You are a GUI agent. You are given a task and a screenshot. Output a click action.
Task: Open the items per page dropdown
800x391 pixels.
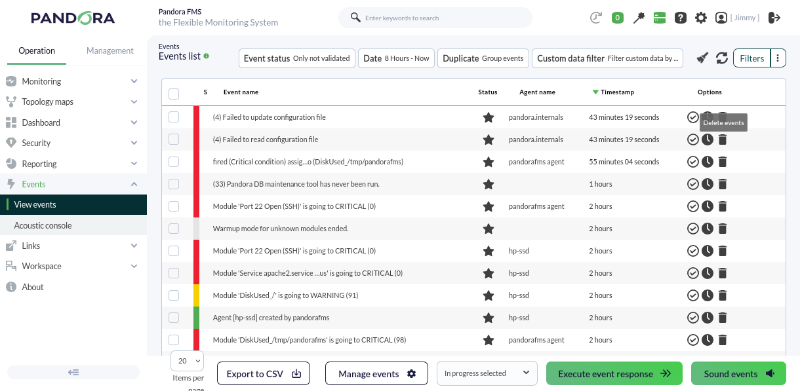(x=187, y=361)
